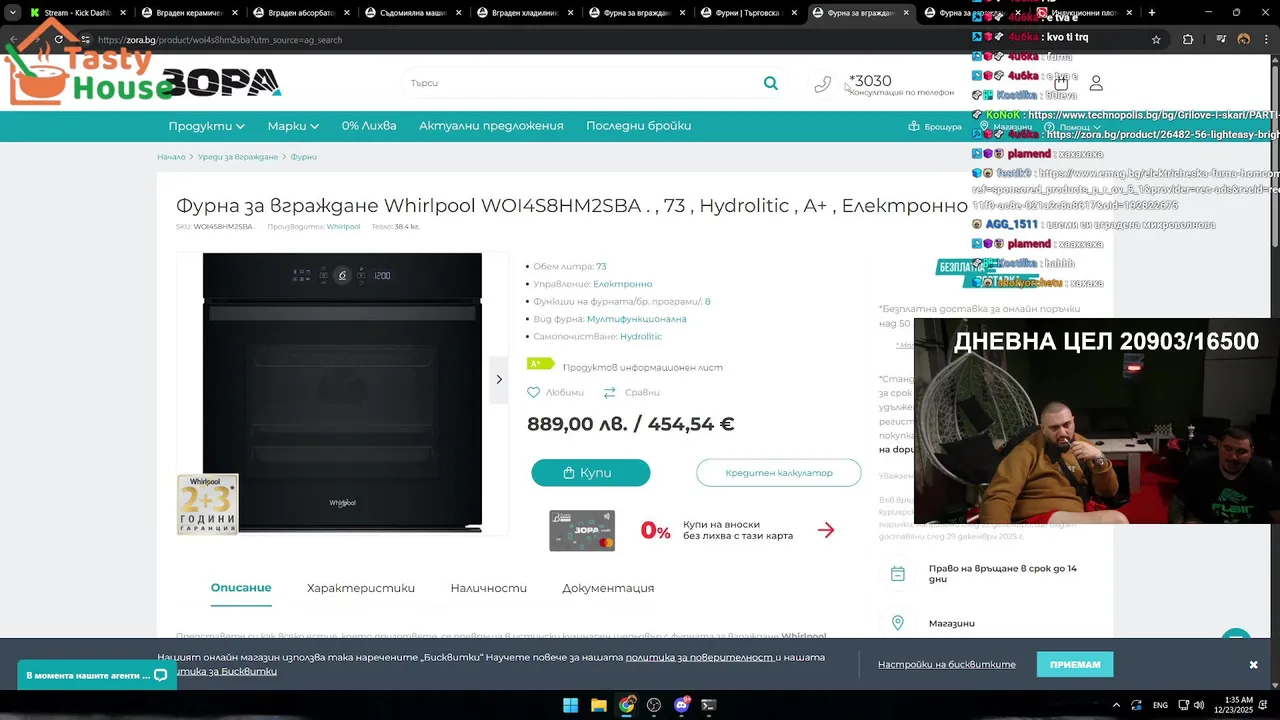The image size is (1280, 720).
Task: Switch to Характеристики tab
Action: coord(361,588)
